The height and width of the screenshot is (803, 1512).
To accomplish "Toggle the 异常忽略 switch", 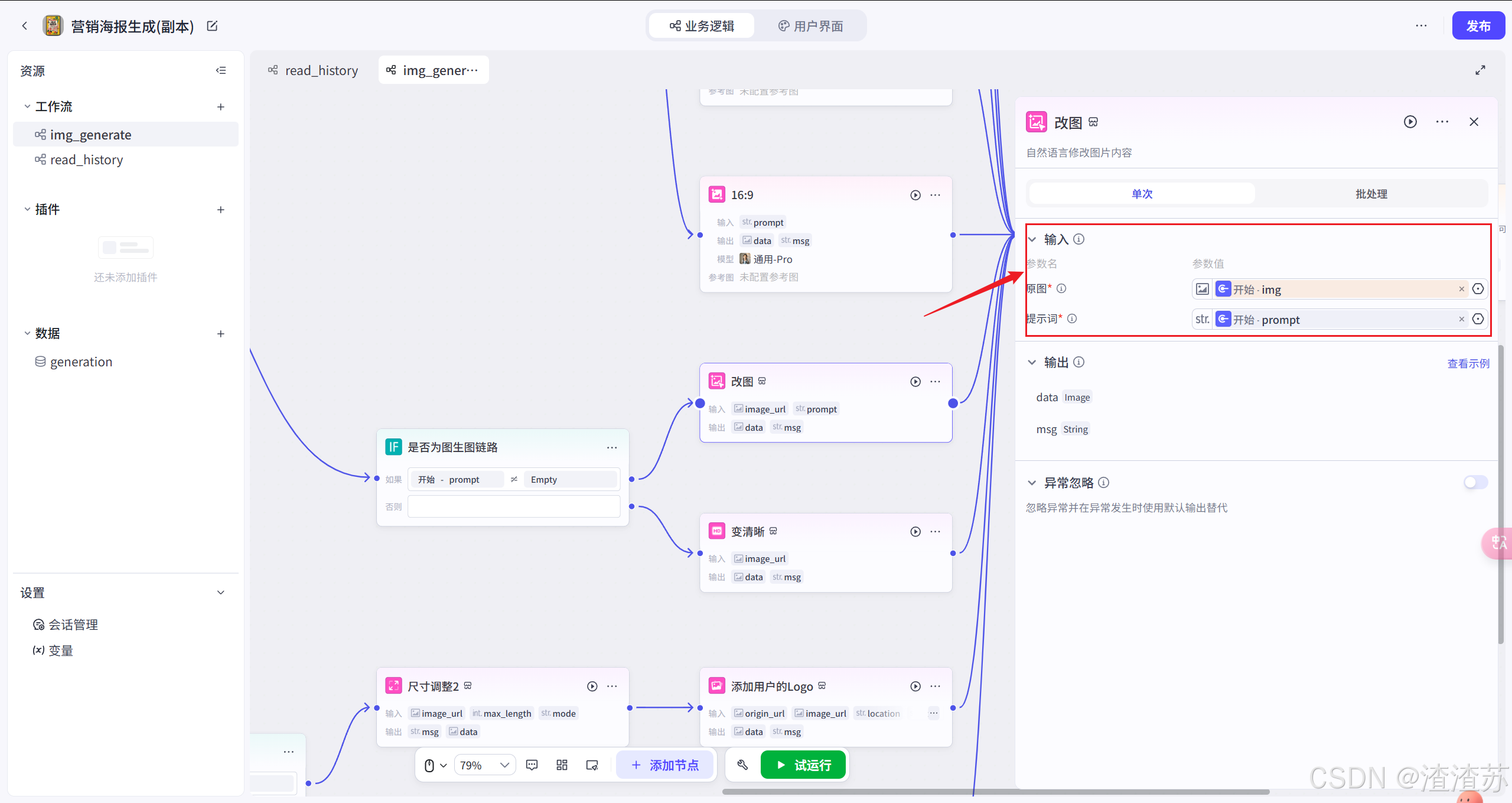I will (x=1475, y=482).
